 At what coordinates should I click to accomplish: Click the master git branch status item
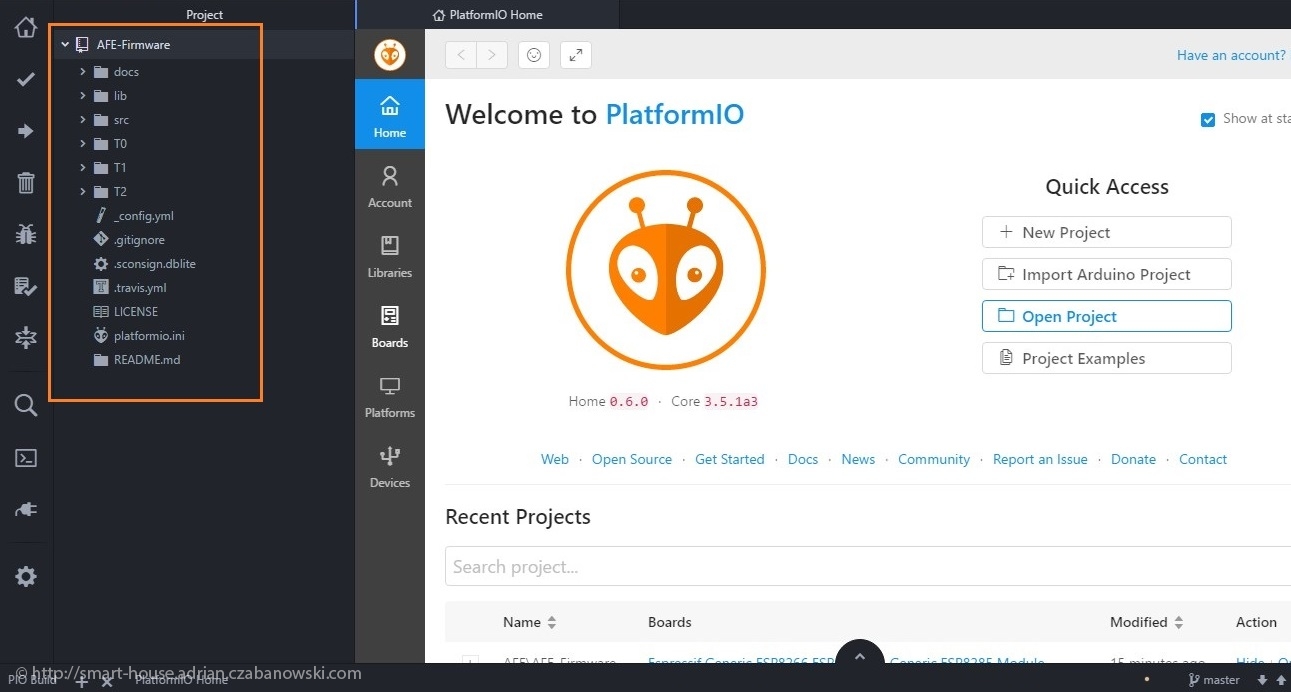pyautogui.click(x=1214, y=680)
